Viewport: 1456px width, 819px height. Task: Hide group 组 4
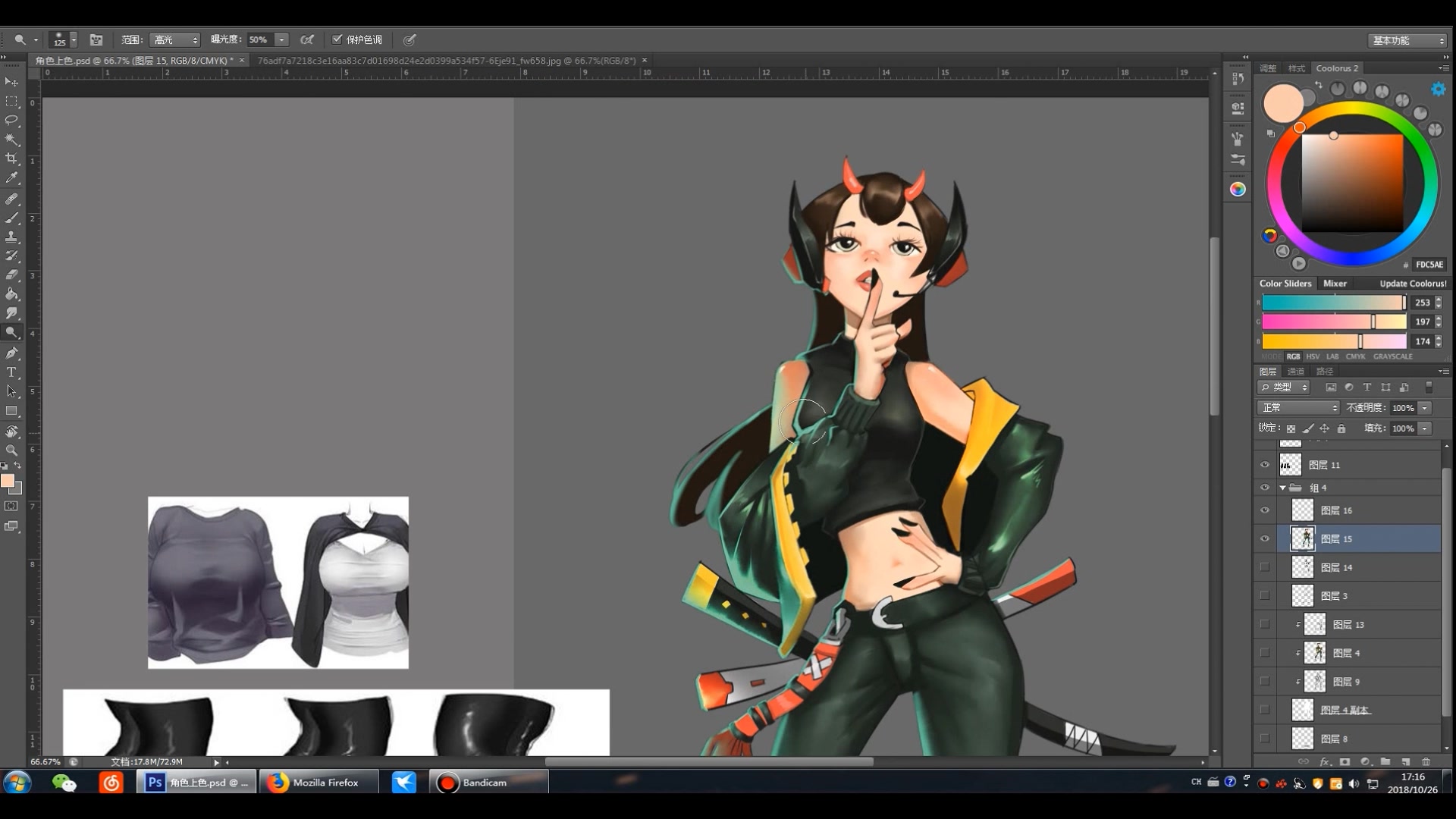coord(1264,488)
